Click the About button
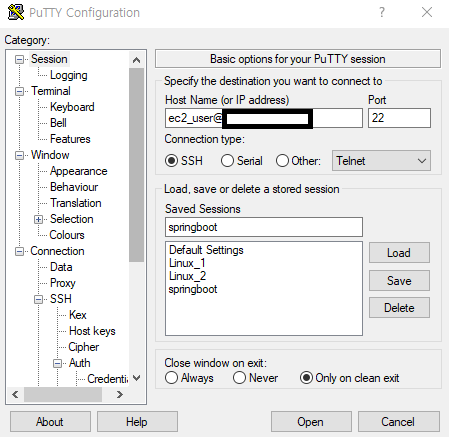450x437 pixels. pos(50,422)
